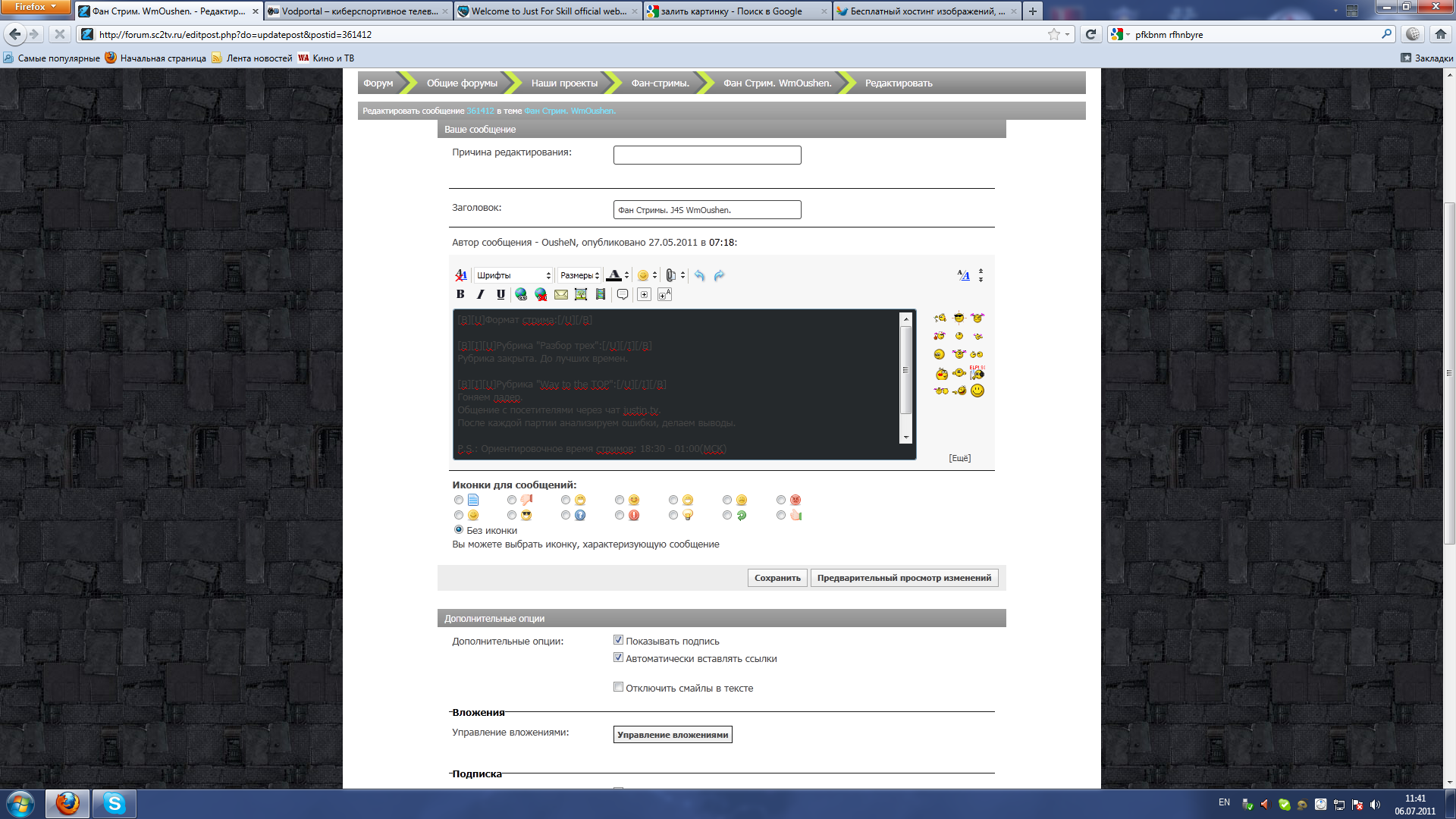
Task: Wrap selection in quote tags
Action: pos(623,294)
